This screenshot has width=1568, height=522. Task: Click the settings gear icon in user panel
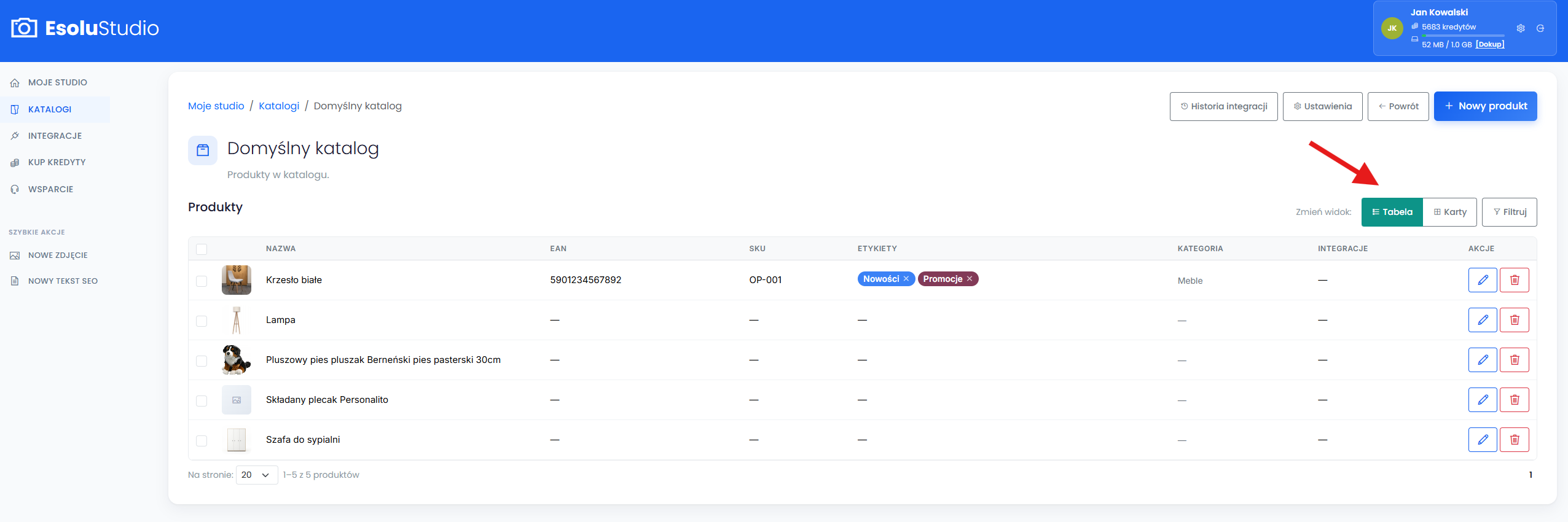1521,28
